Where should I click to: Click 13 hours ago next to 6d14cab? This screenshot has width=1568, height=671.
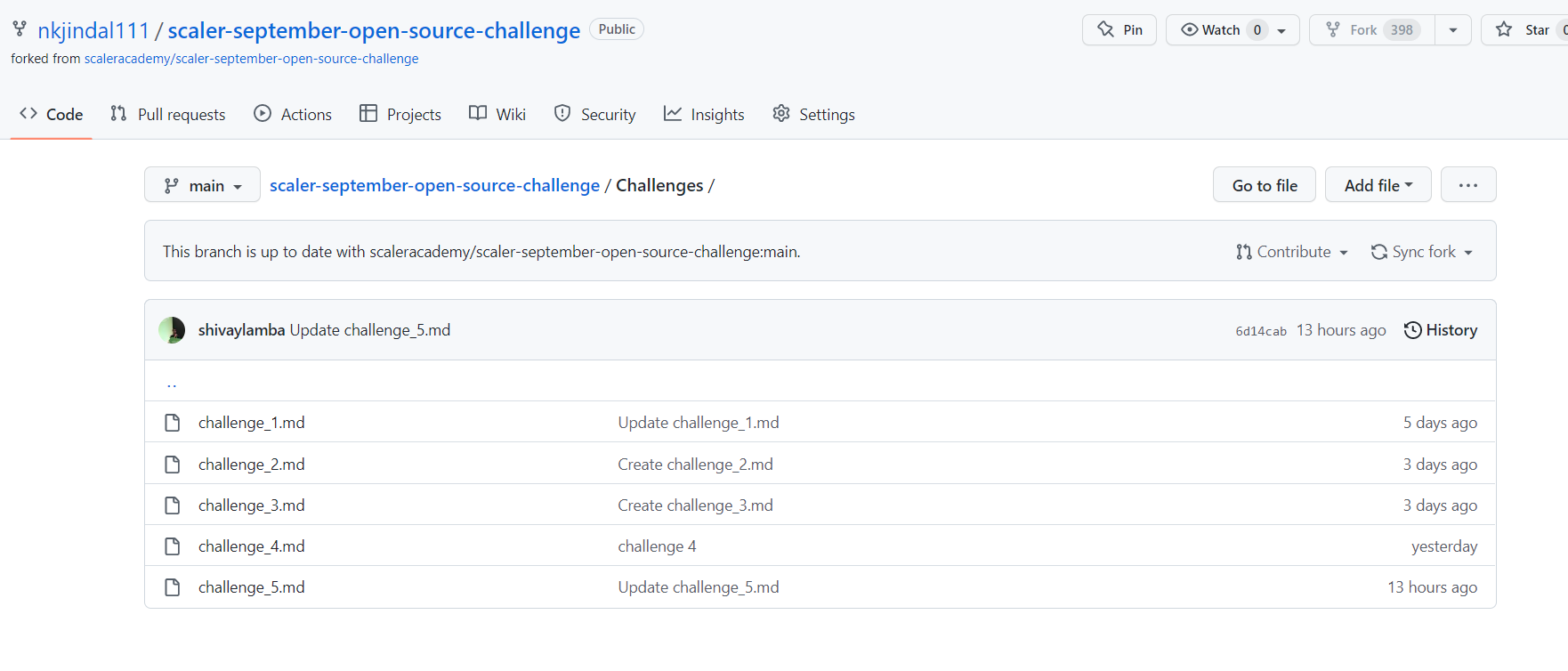(1341, 330)
